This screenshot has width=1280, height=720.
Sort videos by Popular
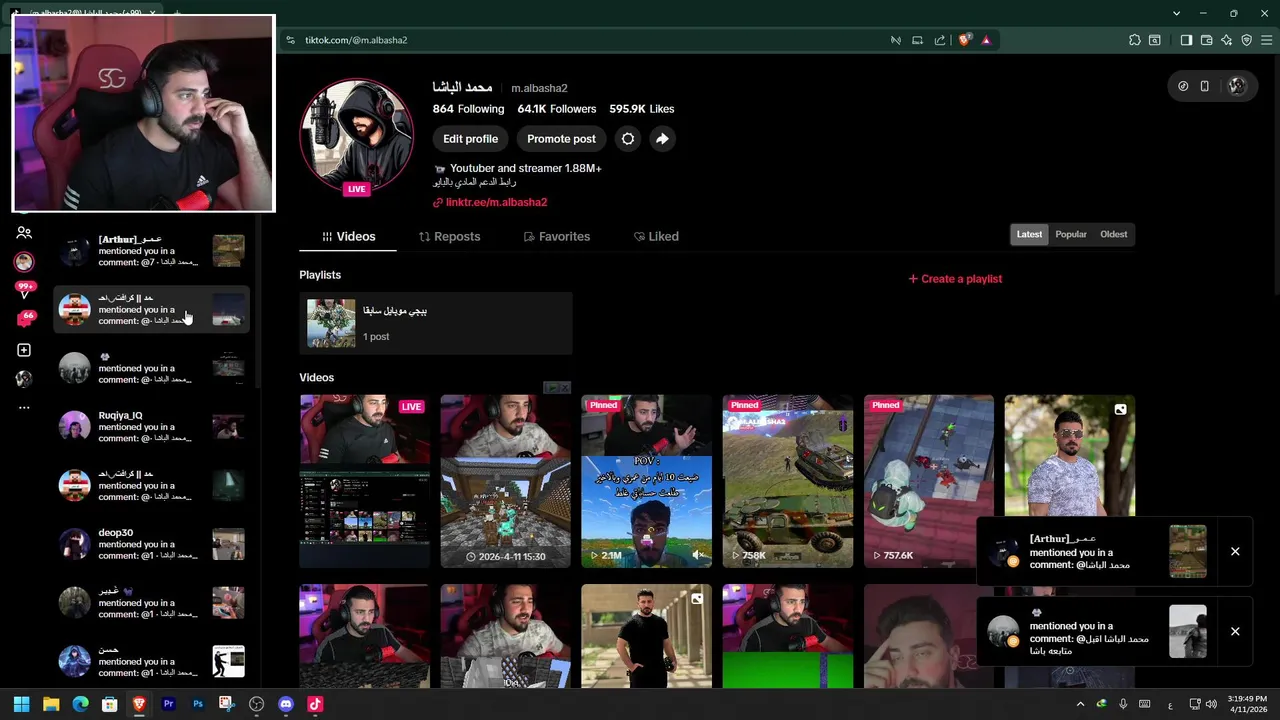1071,234
